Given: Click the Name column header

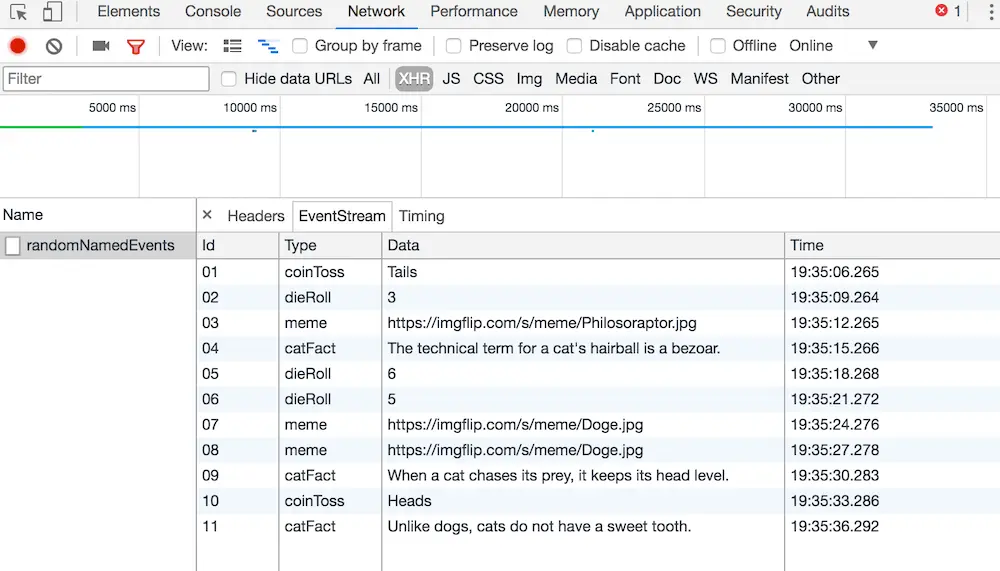Looking at the screenshot, I should point(98,215).
